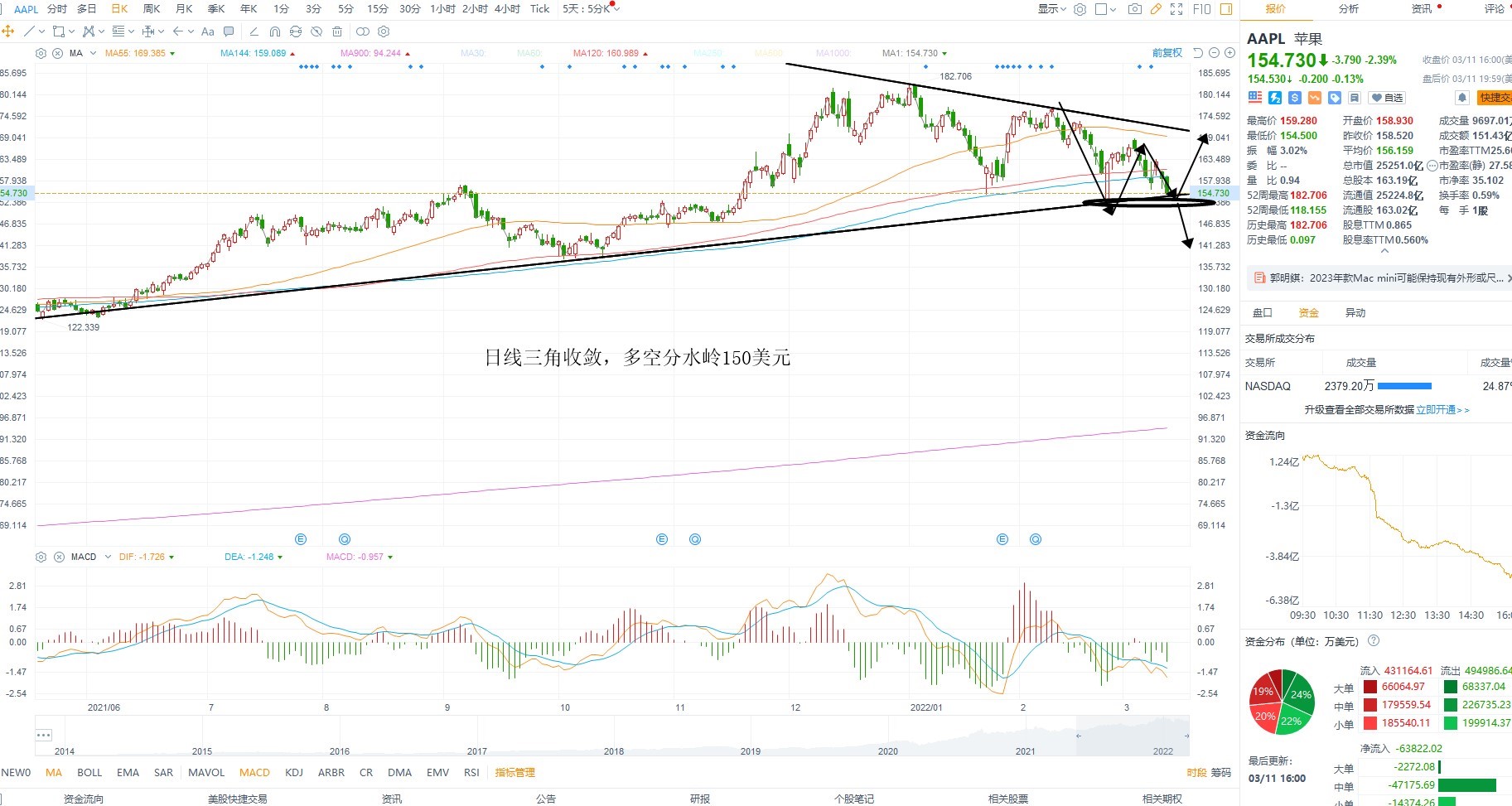Viewport: 1512px width, 806px height.
Task: Open the notes document badge icon
Action: coord(1355,98)
